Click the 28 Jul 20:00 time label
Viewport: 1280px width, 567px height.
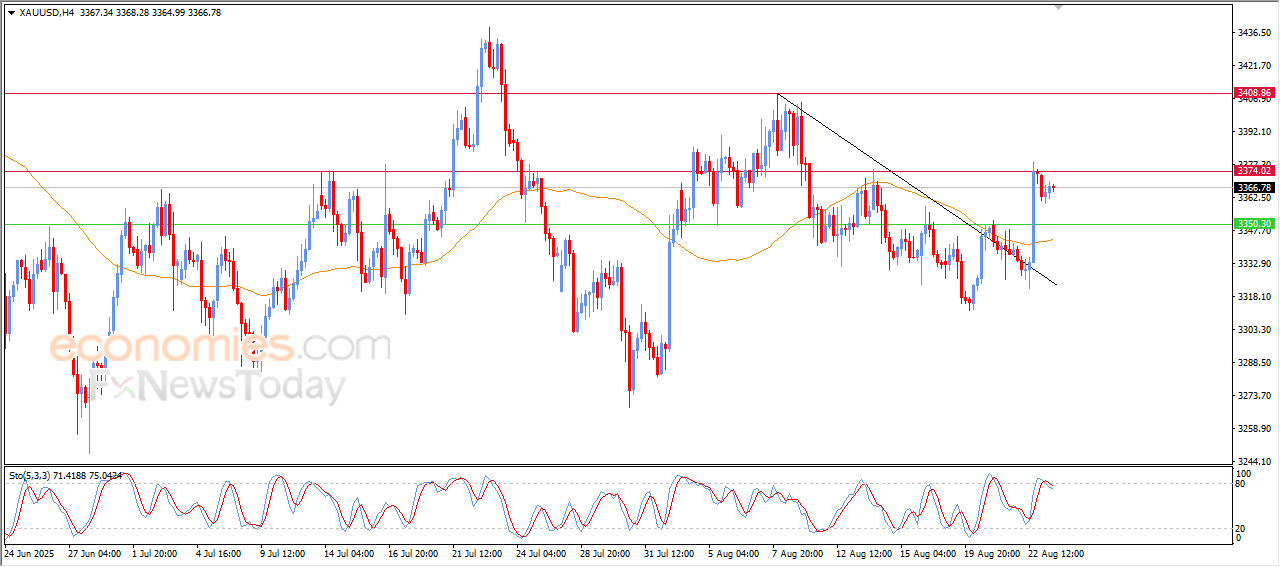pos(605,553)
